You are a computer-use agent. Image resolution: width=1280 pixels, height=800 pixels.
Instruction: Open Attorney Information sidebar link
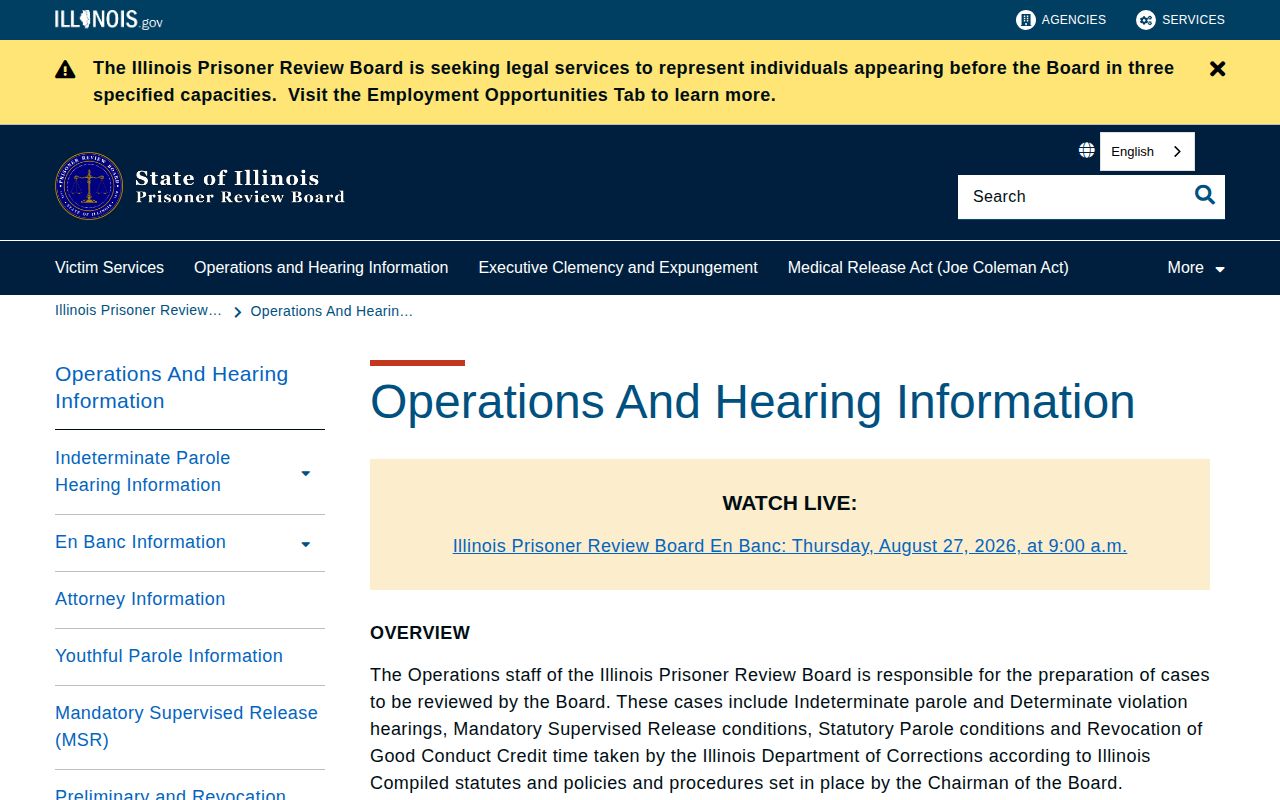point(140,599)
